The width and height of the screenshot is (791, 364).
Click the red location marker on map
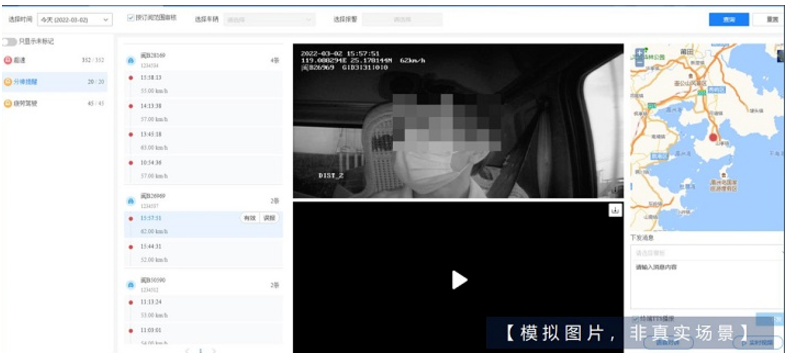(713, 137)
